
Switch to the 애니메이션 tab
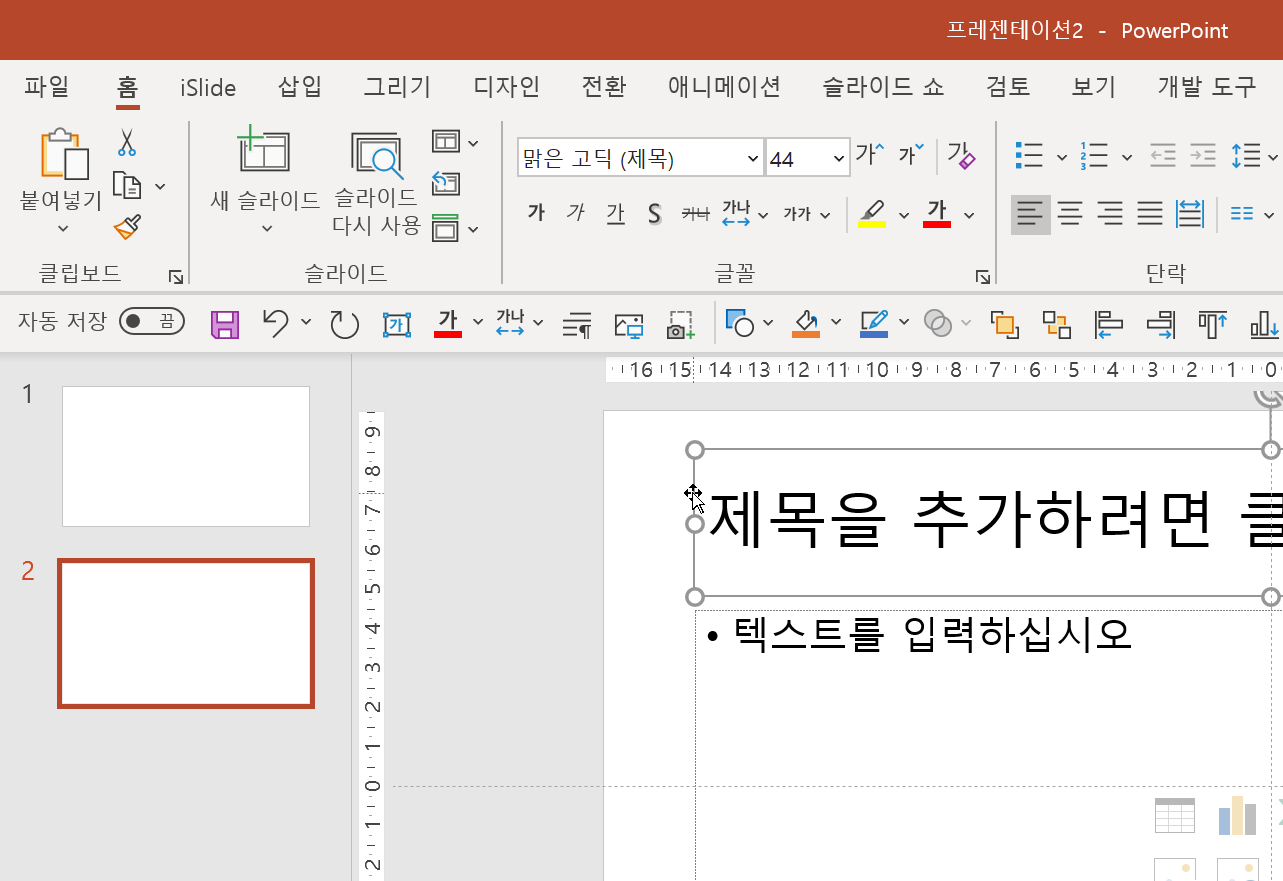[724, 86]
